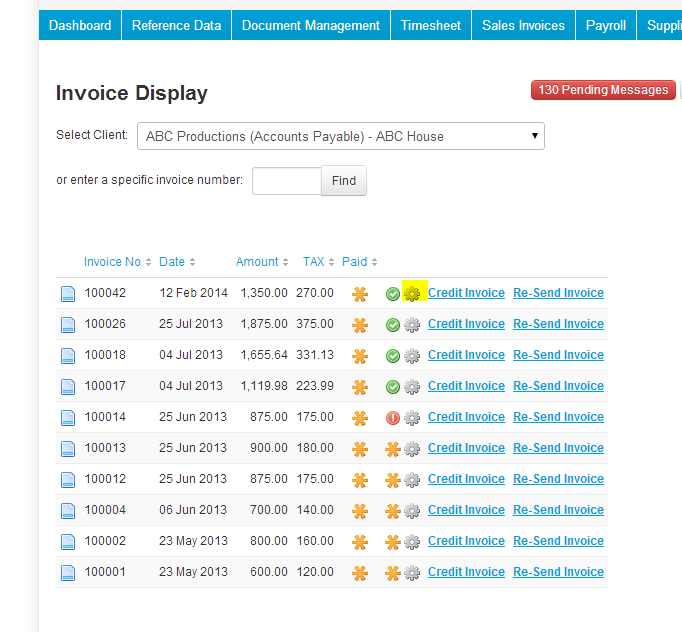This screenshot has height=632, width=682.
Task: Click Re-Send Invoice for invoice 100042
Action: tap(558, 293)
